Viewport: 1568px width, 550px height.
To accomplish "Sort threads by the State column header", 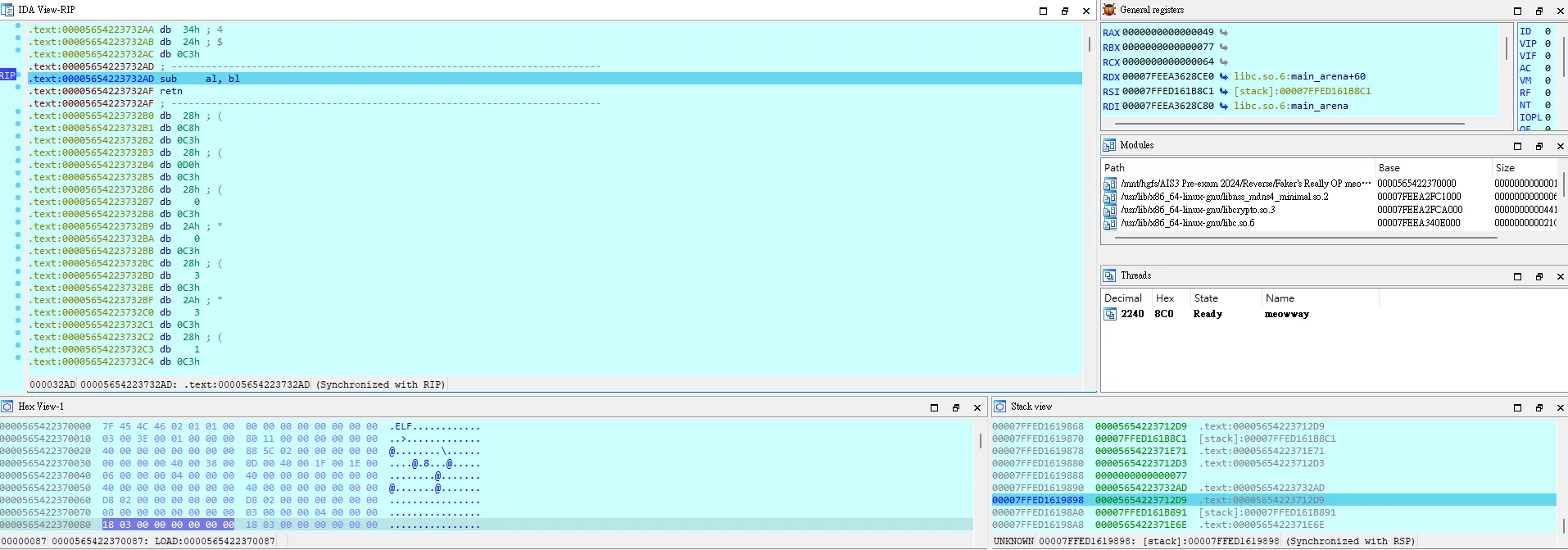I will click(1205, 298).
